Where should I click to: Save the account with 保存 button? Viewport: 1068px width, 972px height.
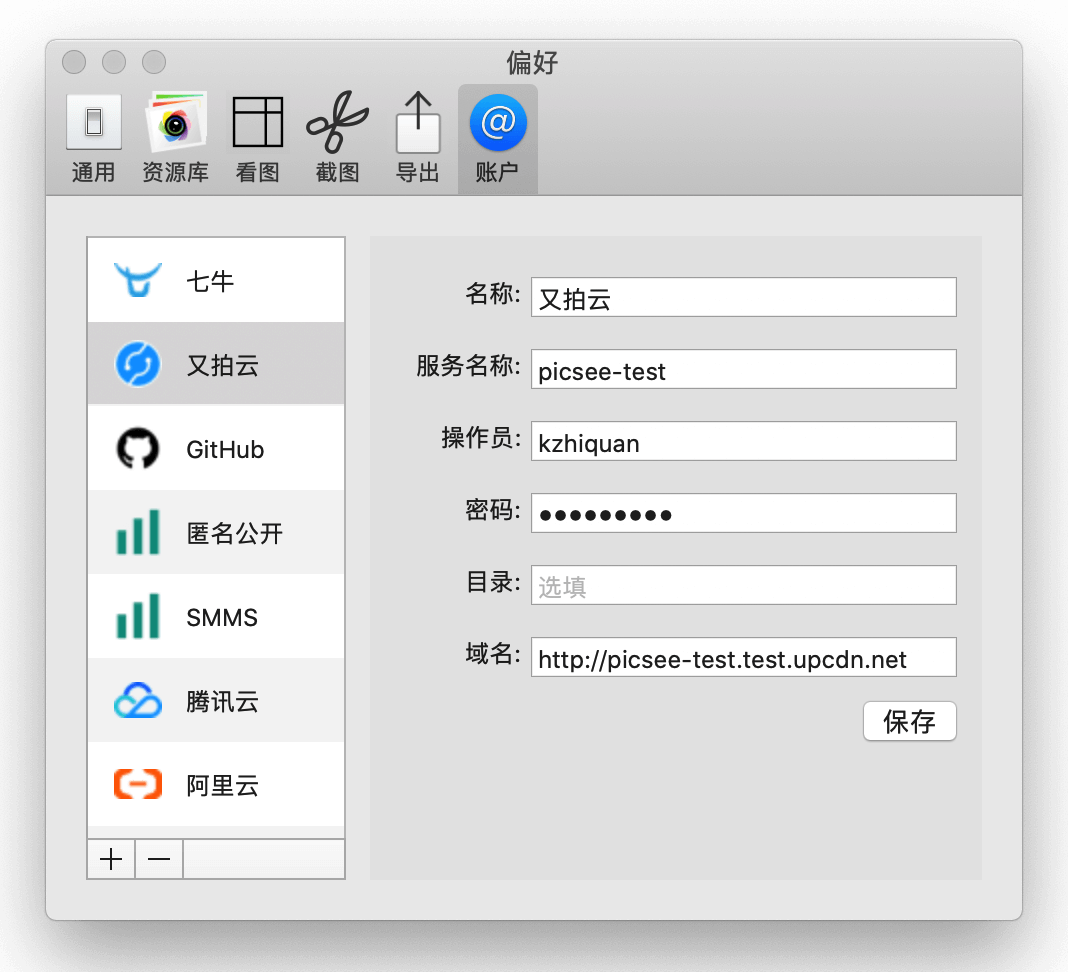pyautogui.click(x=909, y=721)
